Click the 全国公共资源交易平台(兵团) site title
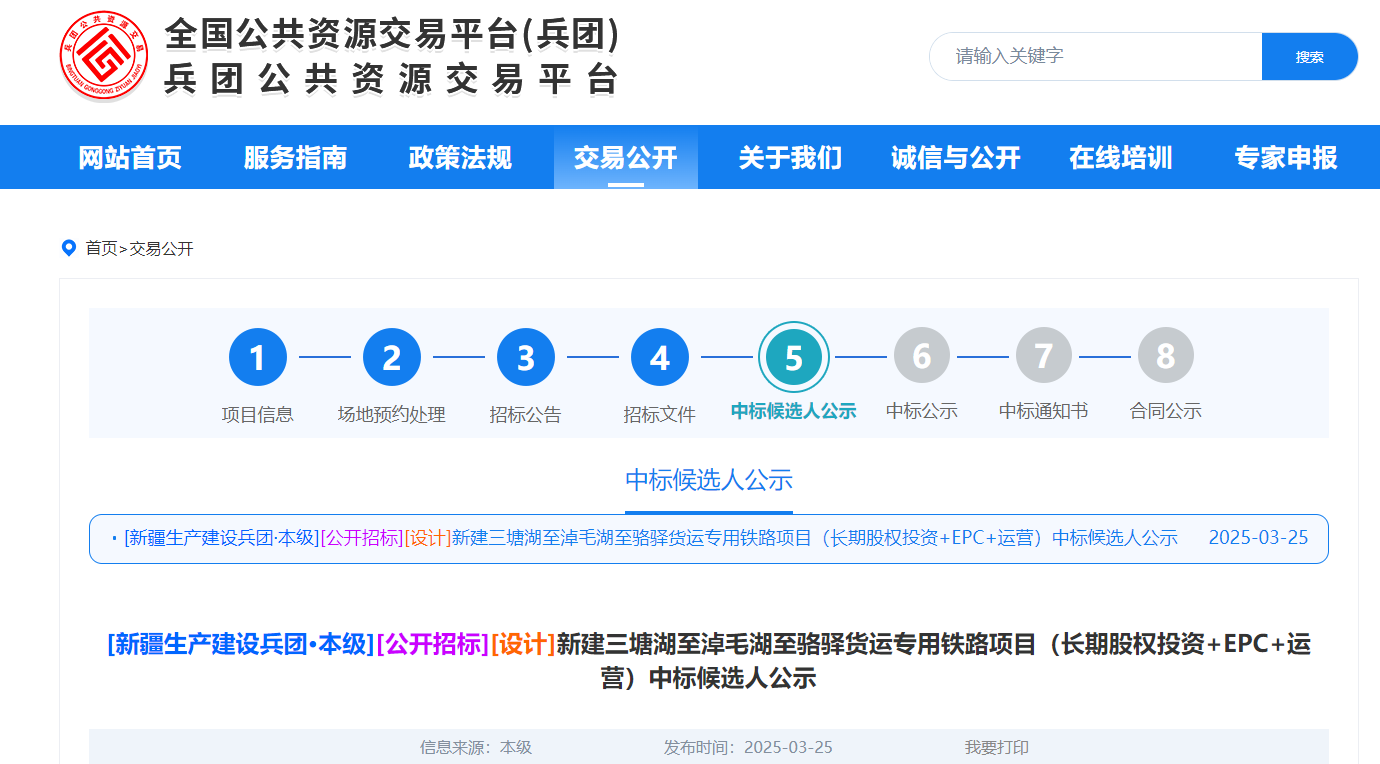The image size is (1380, 764). coord(393,35)
